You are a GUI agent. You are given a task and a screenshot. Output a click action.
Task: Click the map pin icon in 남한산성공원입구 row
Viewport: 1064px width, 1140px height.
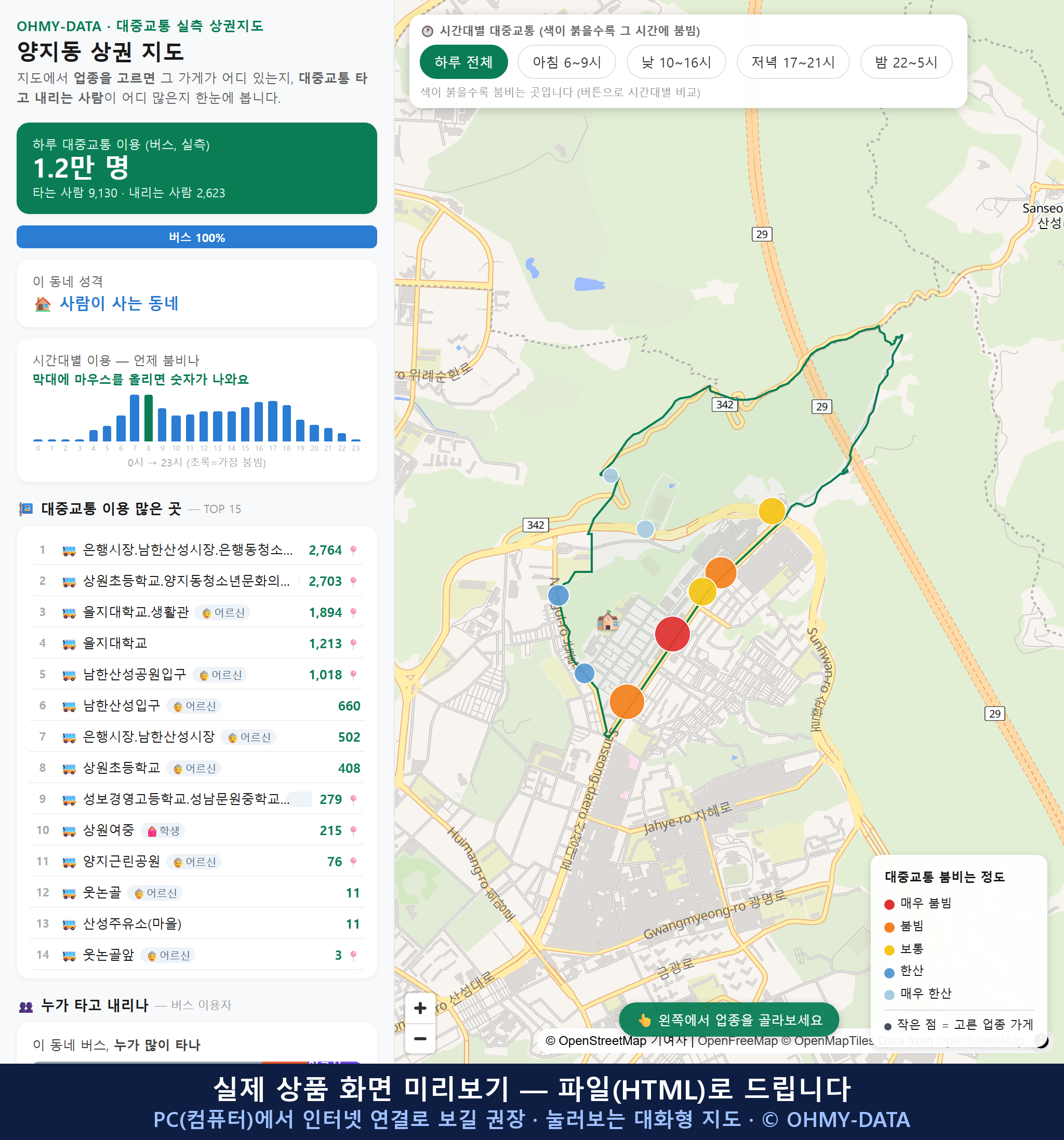(353, 675)
